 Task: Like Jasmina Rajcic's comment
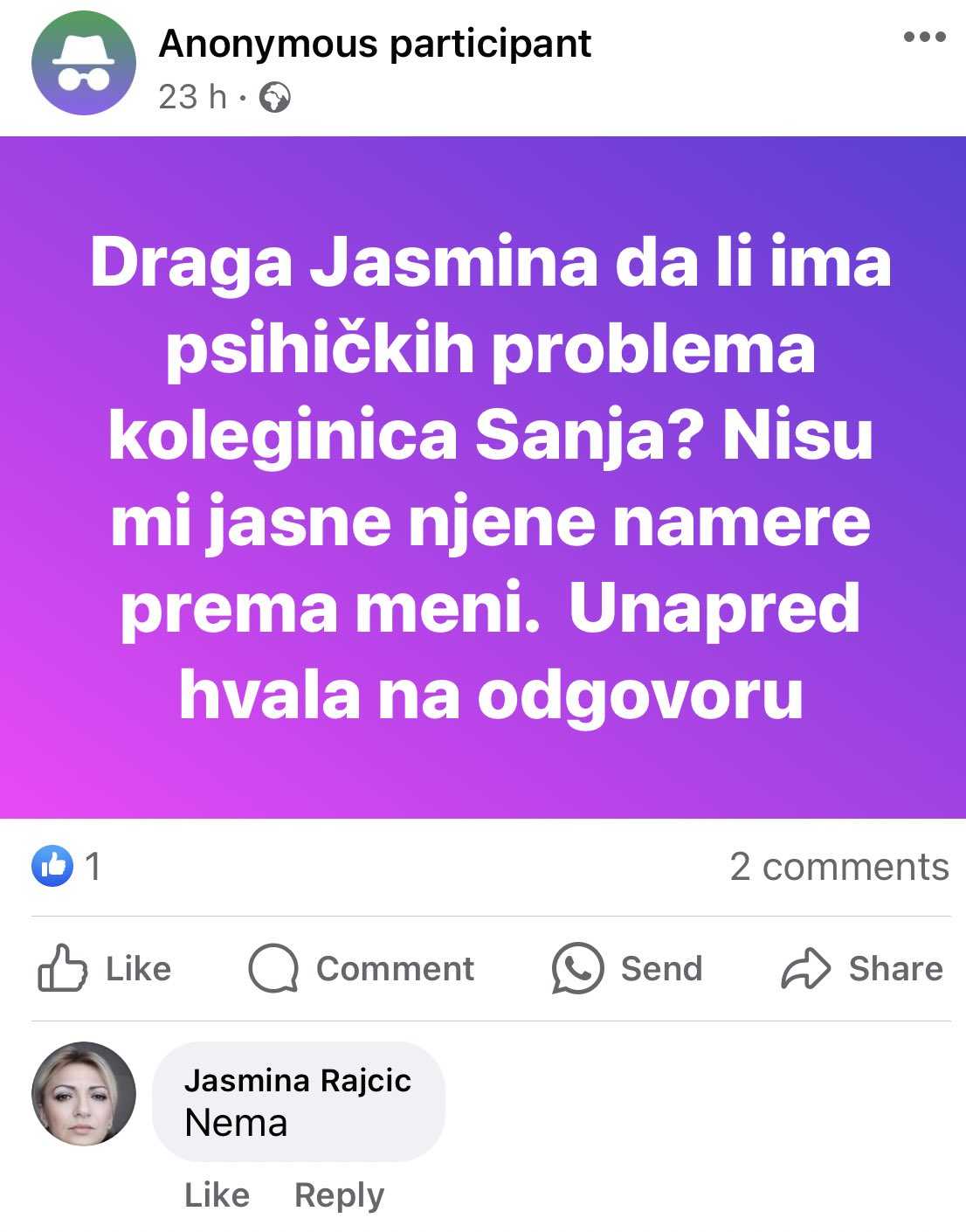pos(217,1194)
